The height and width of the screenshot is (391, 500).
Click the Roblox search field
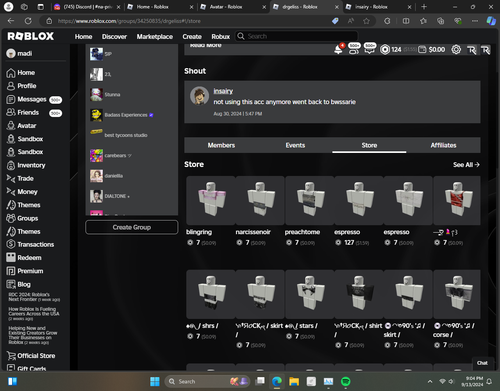(x=297, y=36)
